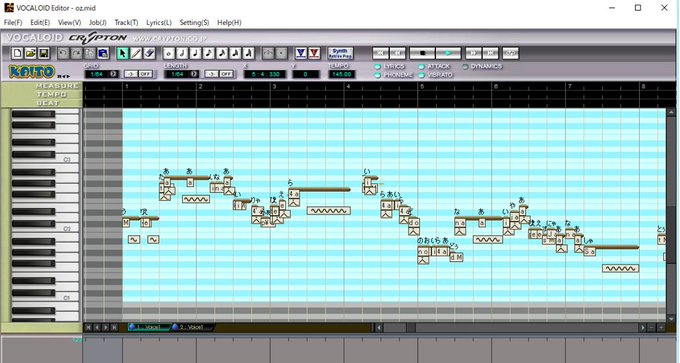Click the fast rewind transport button
This screenshot has height=363, width=680.
[x=398, y=53]
